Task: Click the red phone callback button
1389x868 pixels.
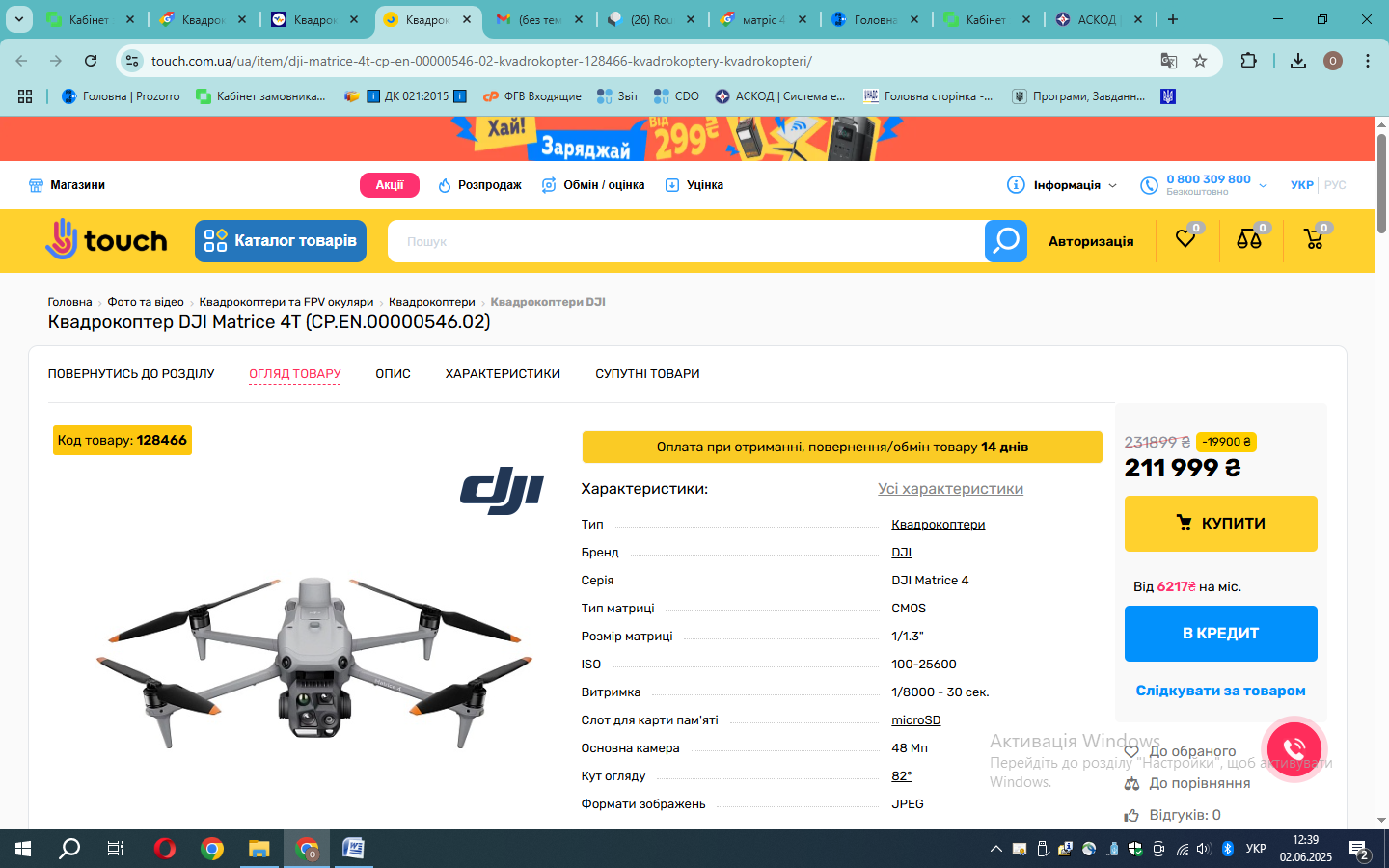Action: pos(1294,748)
